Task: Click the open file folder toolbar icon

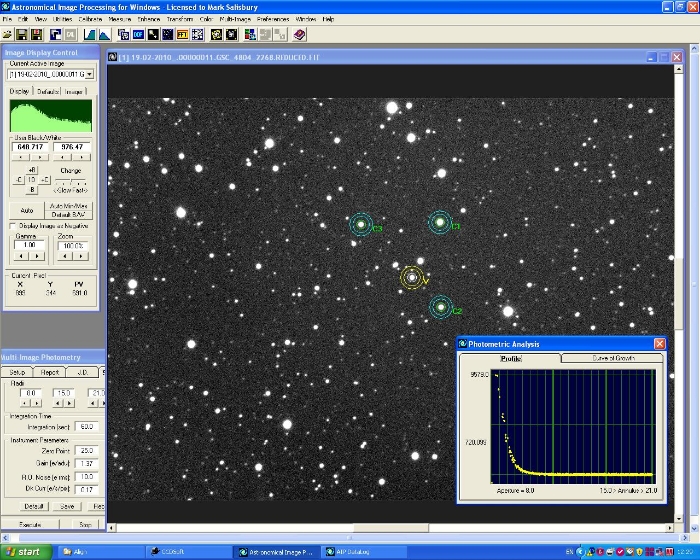Action: [7, 34]
